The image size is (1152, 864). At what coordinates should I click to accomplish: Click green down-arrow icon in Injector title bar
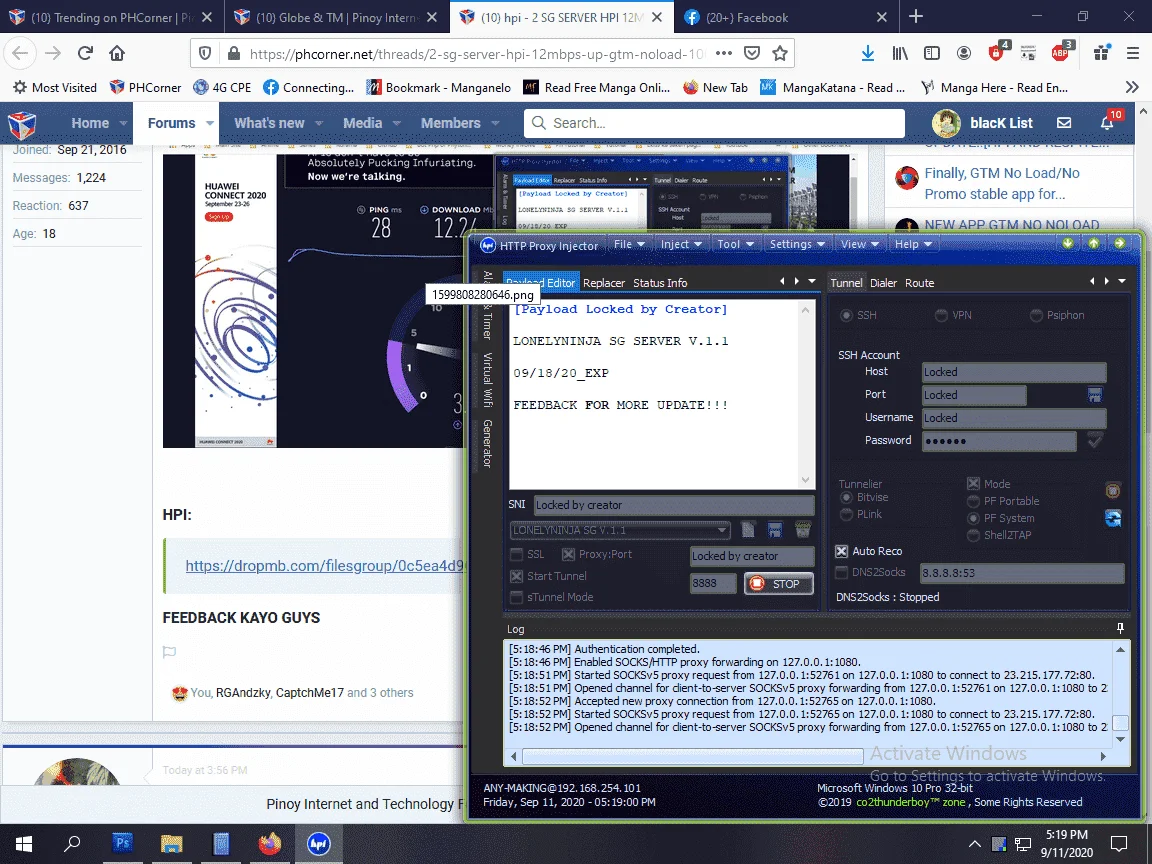(x=1068, y=243)
